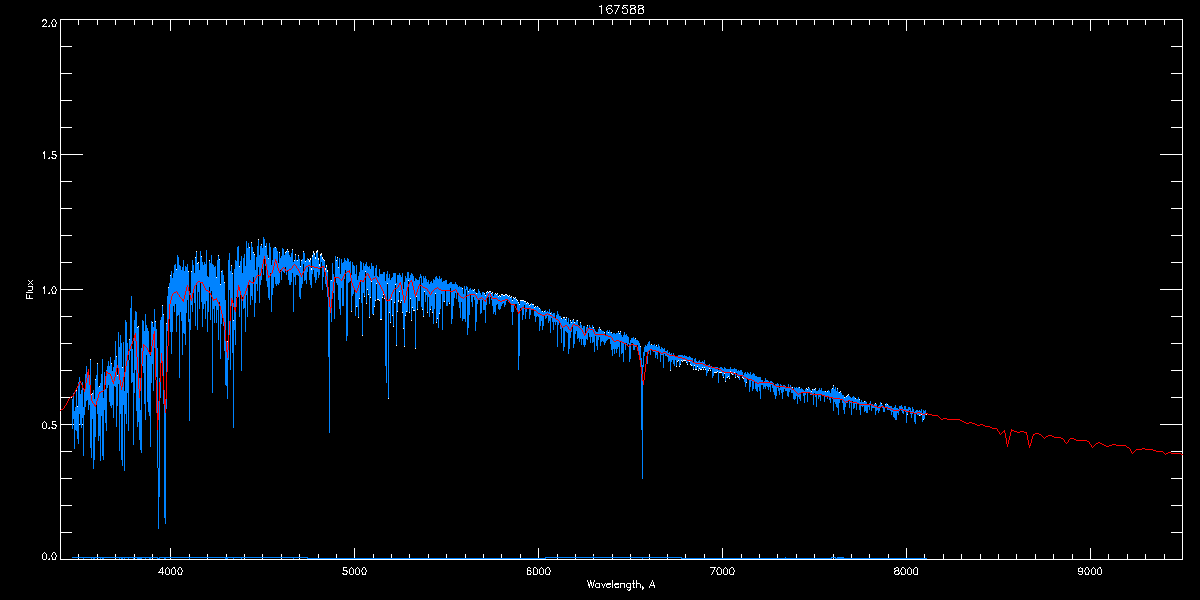
Task: Click the x-axis tick label "9000"
Action: [1090, 572]
